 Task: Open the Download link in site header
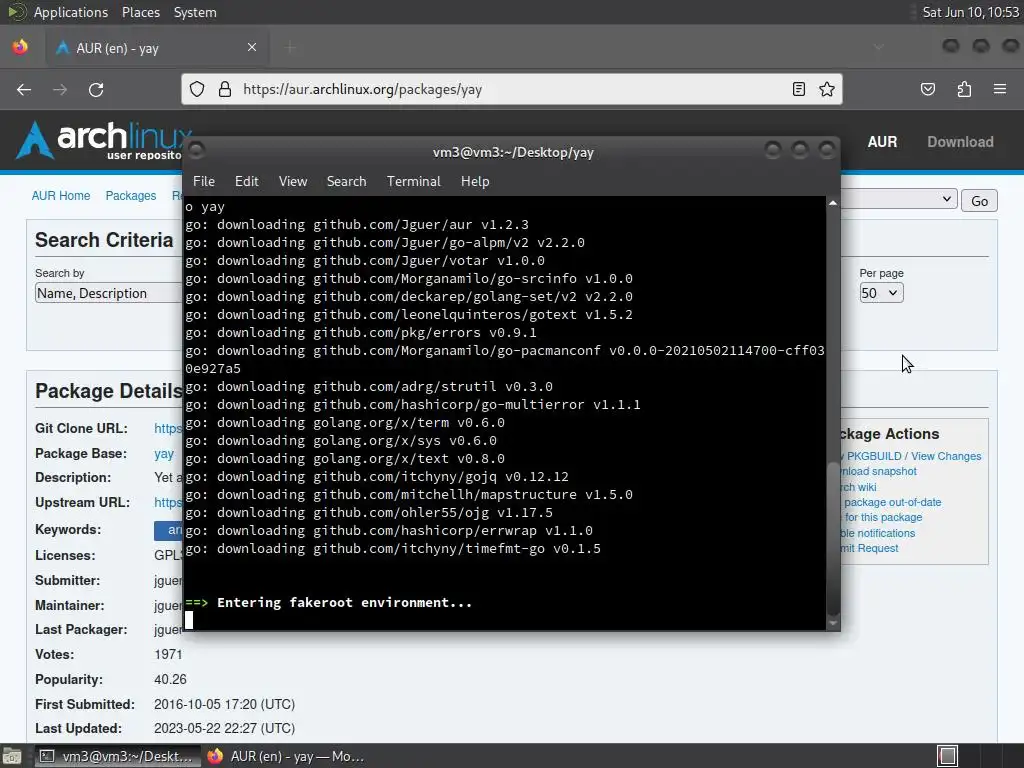click(960, 142)
